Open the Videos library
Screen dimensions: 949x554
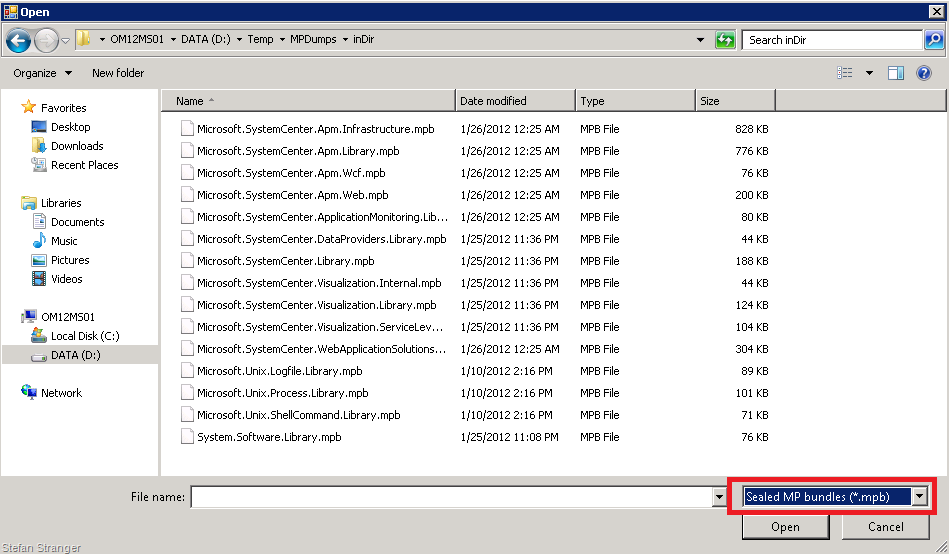67,279
